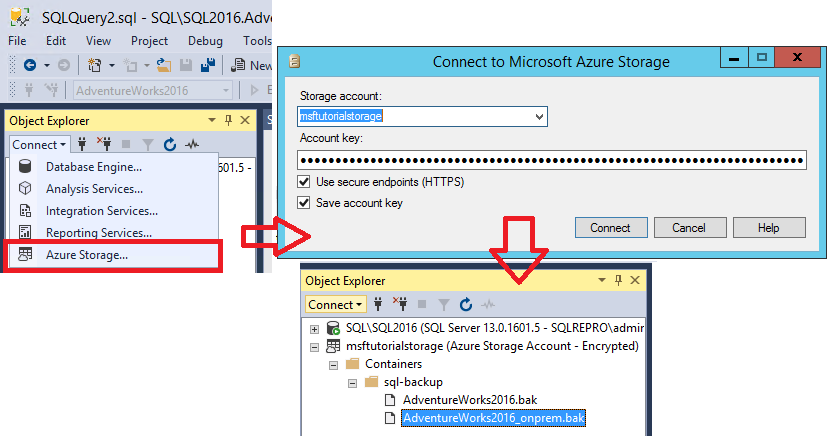Select Database Engine... from Connect menu

[x=113, y=167]
